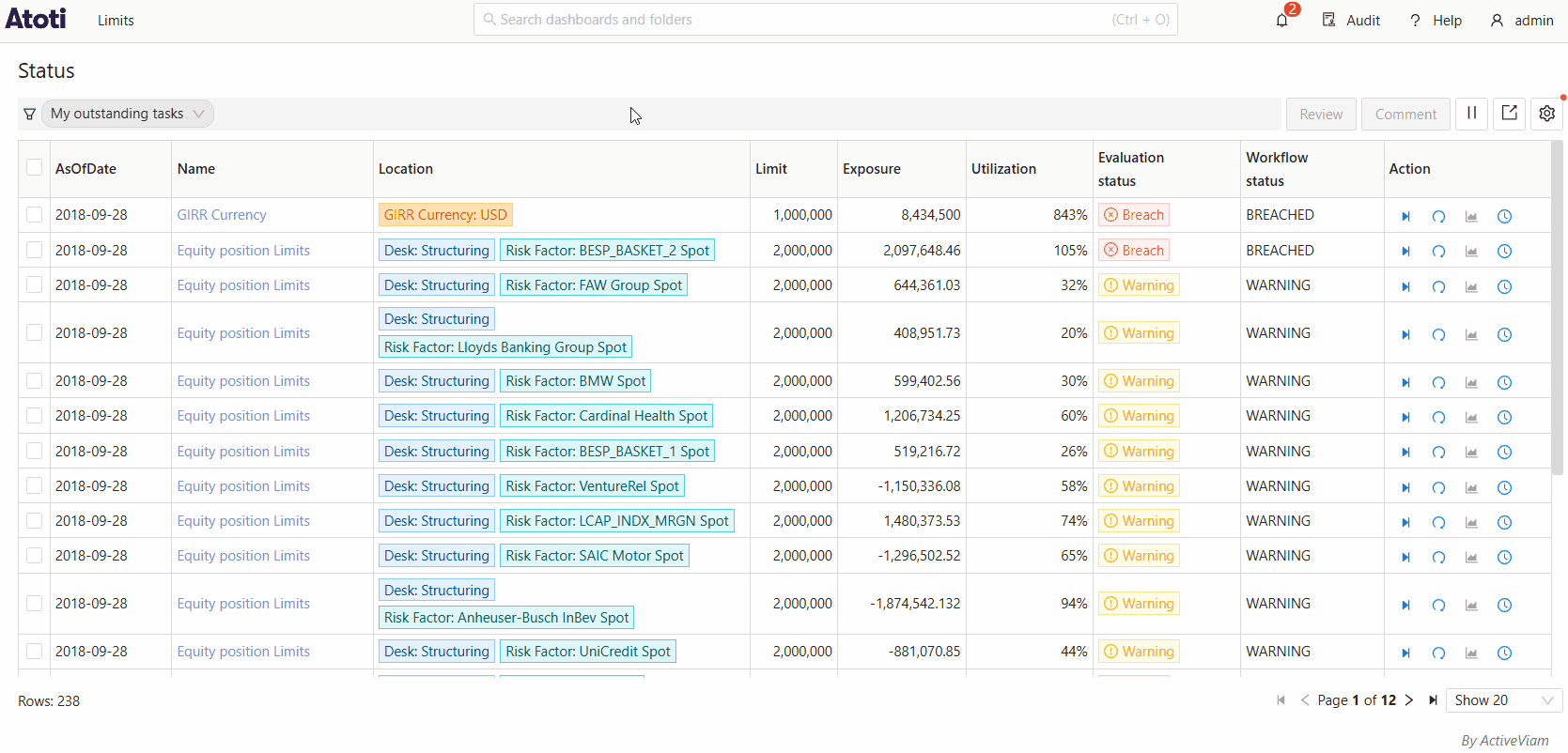
Task: Click the export/open-in-new-window icon
Action: (1509, 114)
